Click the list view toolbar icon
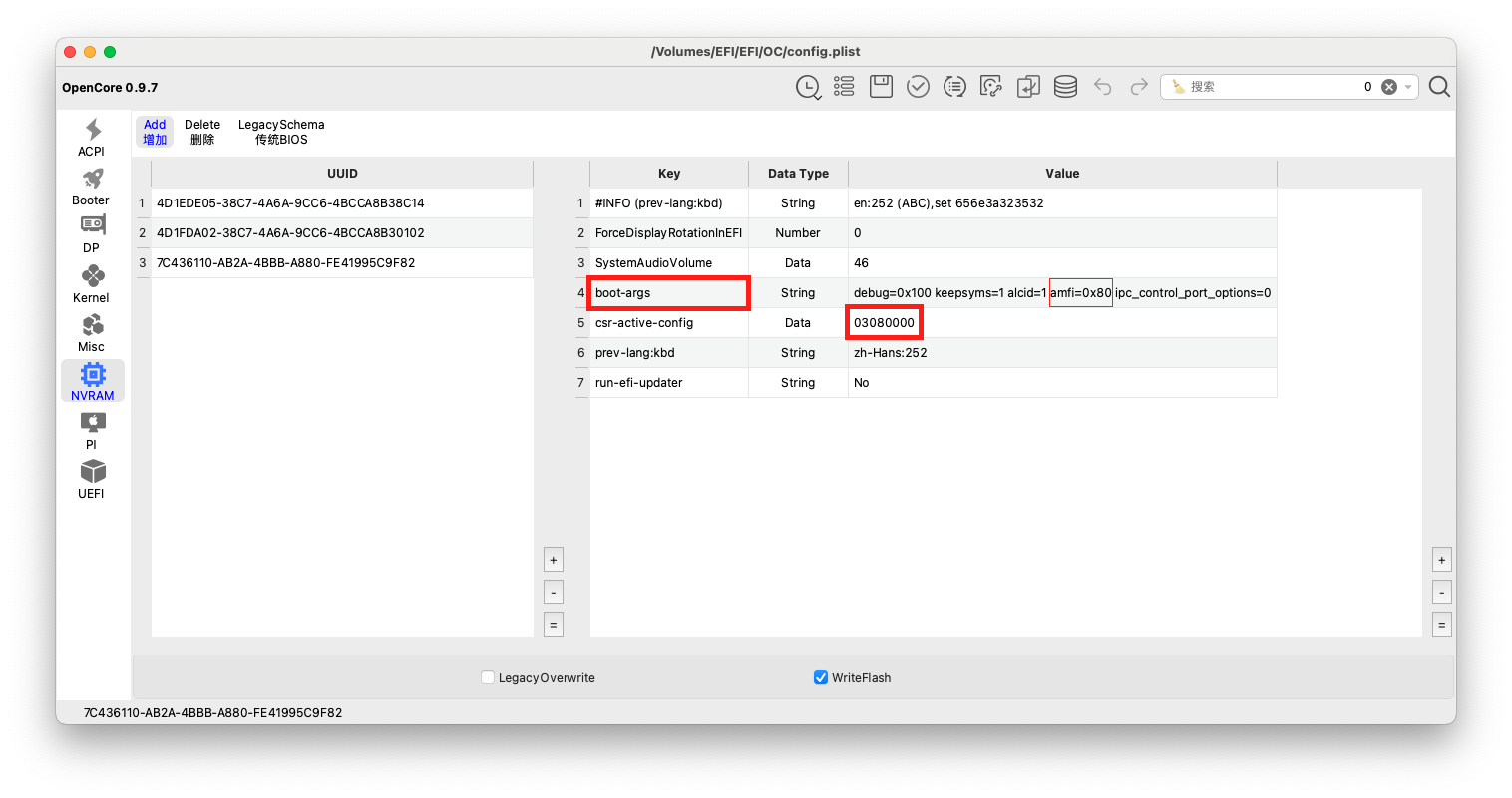This screenshot has height=798, width=1512. (x=844, y=87)
